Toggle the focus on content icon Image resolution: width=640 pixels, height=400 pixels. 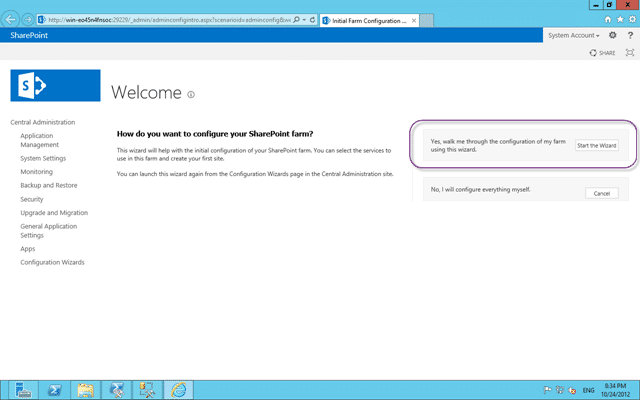point(630,53)
